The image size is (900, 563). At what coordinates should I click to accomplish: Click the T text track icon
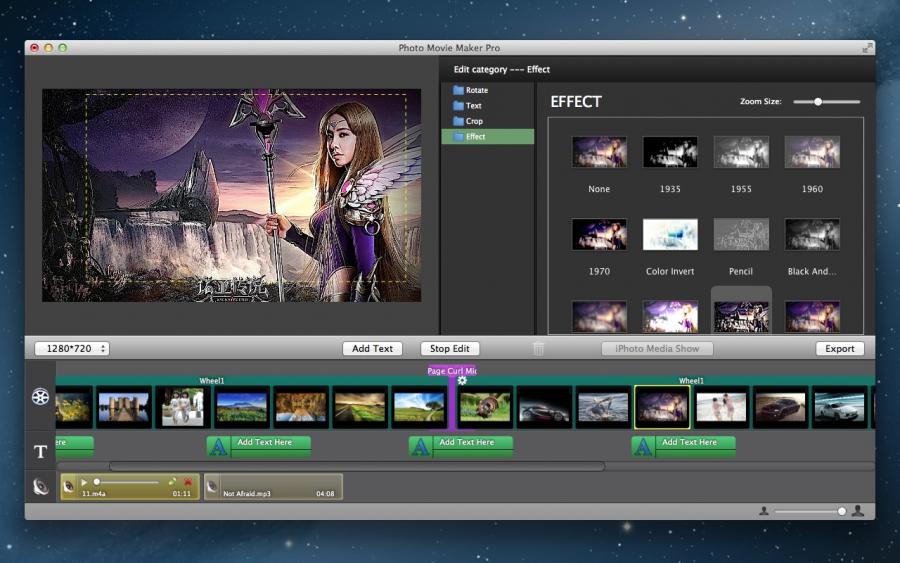click(x=40, y=452)
